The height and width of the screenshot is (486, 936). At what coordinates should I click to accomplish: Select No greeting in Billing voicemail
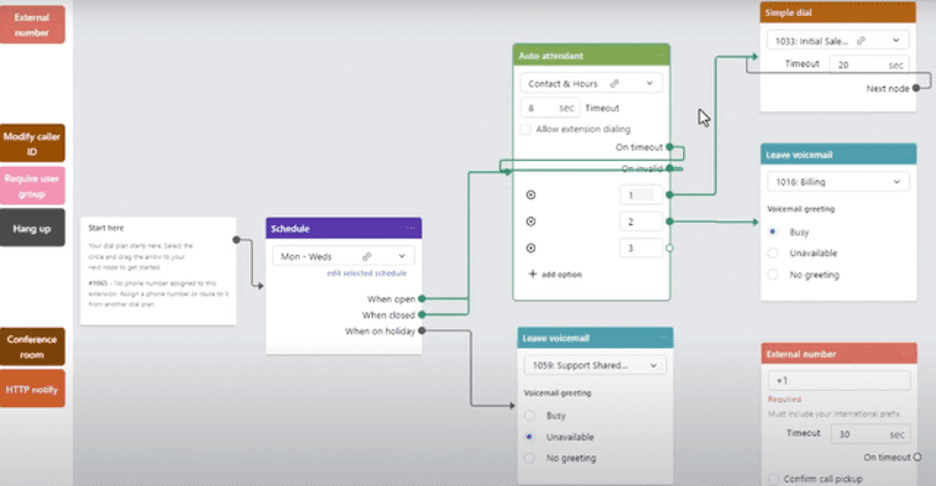tap(773, 275)
